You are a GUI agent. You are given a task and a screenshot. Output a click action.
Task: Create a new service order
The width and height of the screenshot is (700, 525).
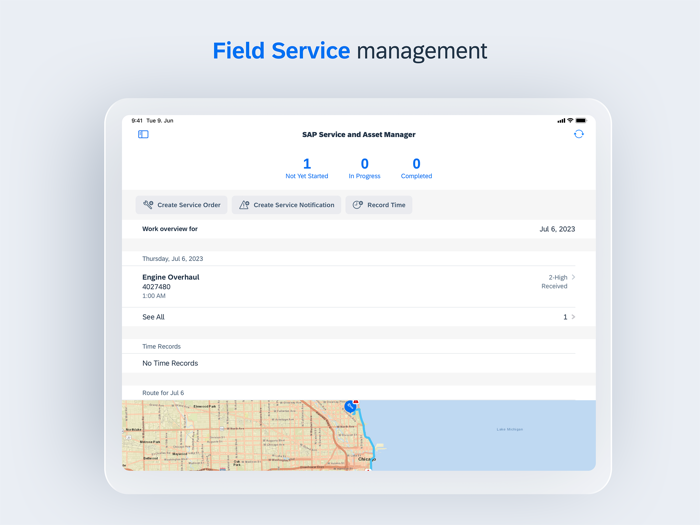pyautogui.click(x=182, y=205)
